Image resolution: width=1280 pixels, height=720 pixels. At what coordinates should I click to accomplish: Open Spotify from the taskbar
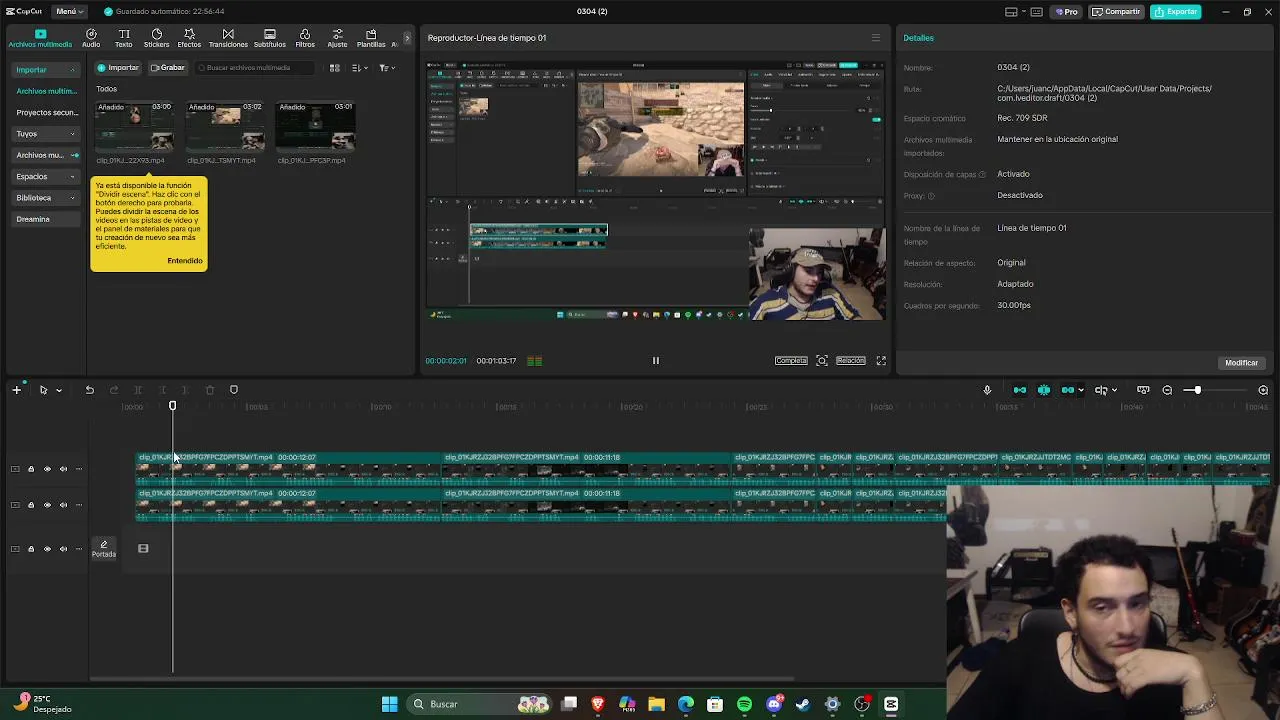point(744,704)
